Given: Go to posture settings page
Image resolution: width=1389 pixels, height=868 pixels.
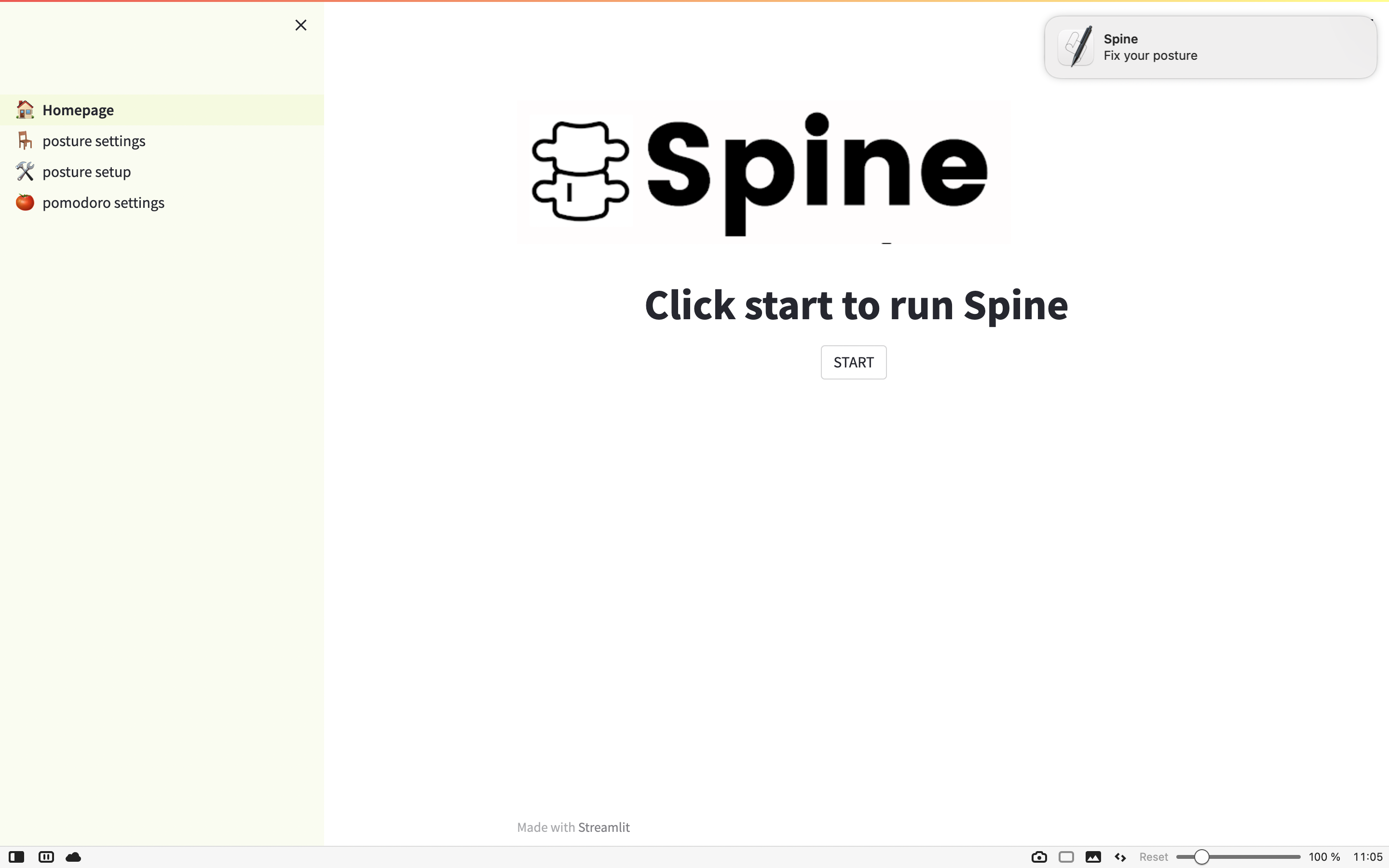Looking at the screenshot, I should coord(94,141).
